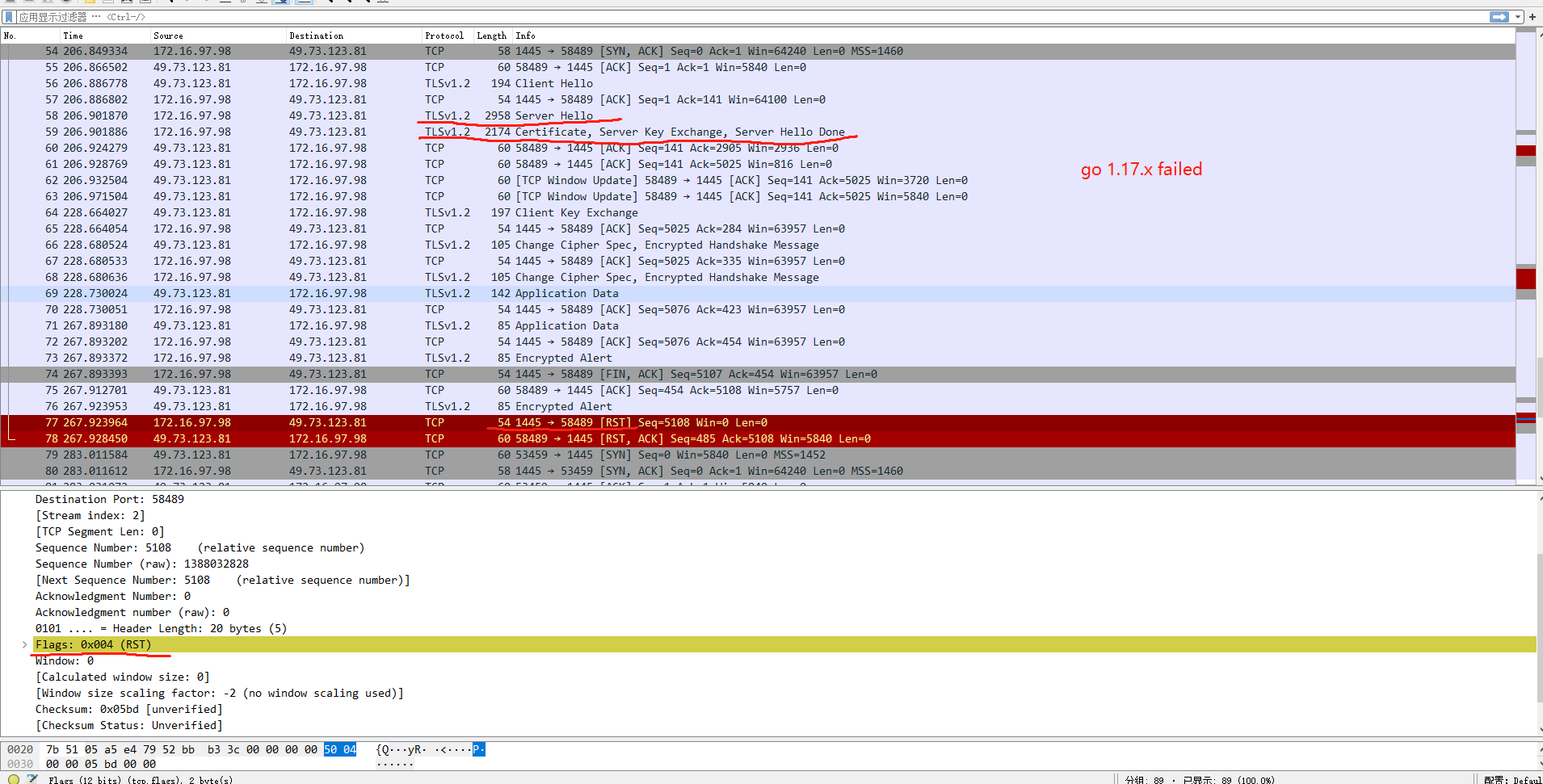Image resolution: width=1543 pixels, height=784 pixels.
Task: Click the Open capture file toolbar icon
Action: tap(89, 2)
